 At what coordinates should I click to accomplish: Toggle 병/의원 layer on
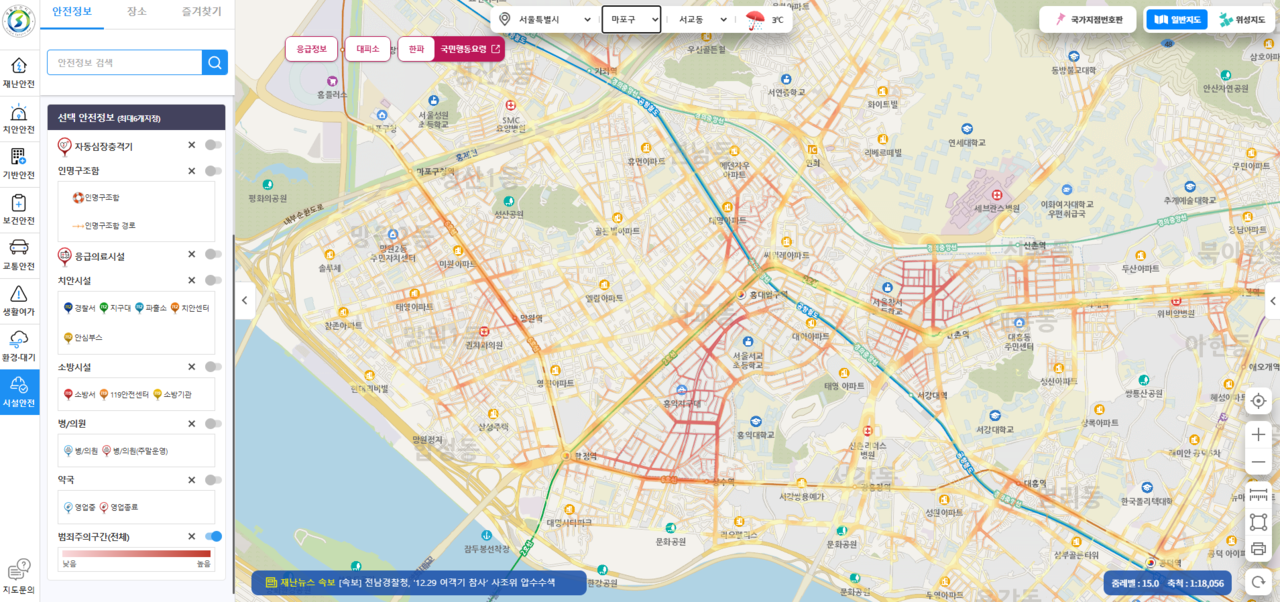[213, 424]
